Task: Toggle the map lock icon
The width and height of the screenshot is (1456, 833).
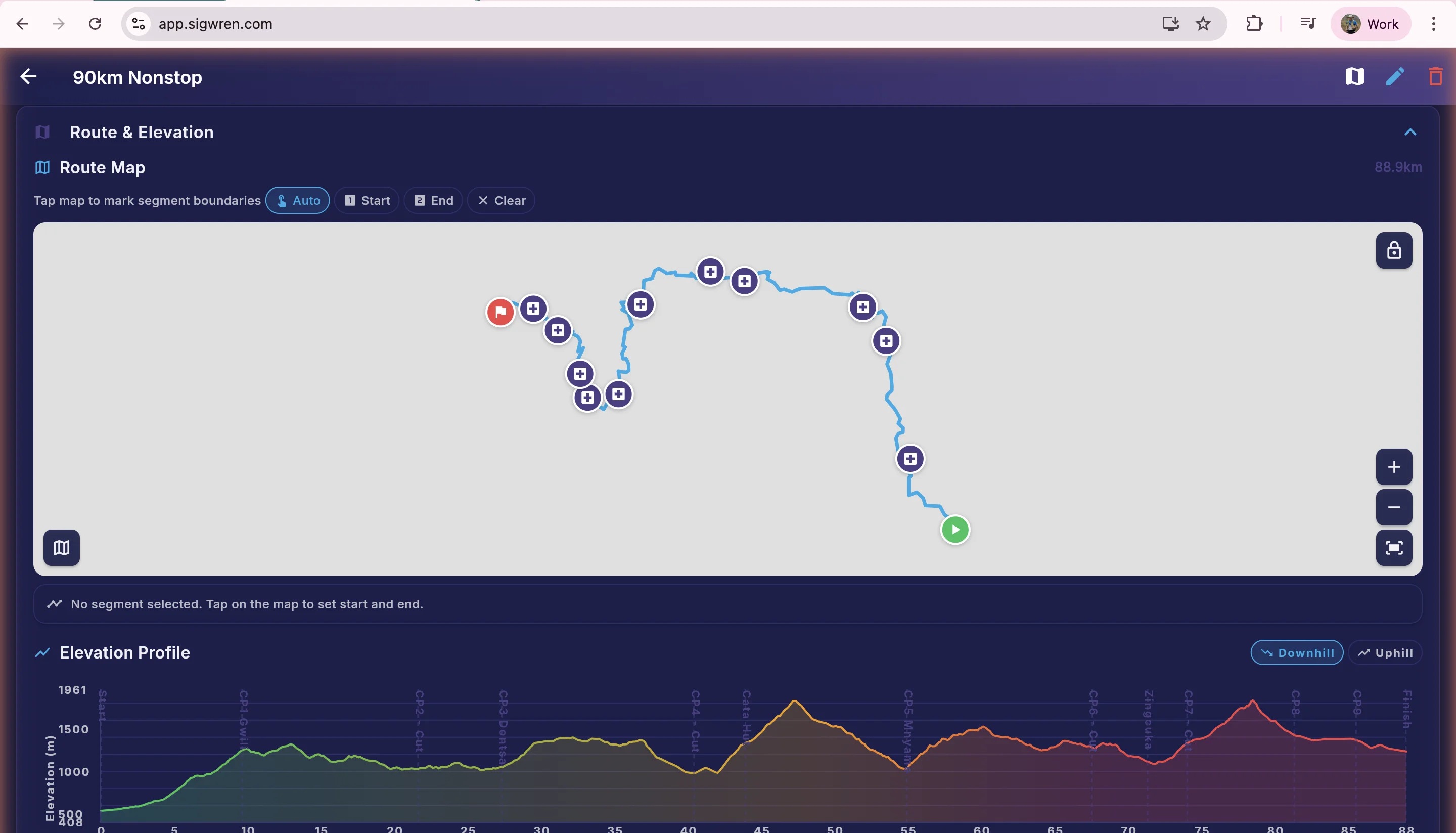Action: tap(1394, 250)
